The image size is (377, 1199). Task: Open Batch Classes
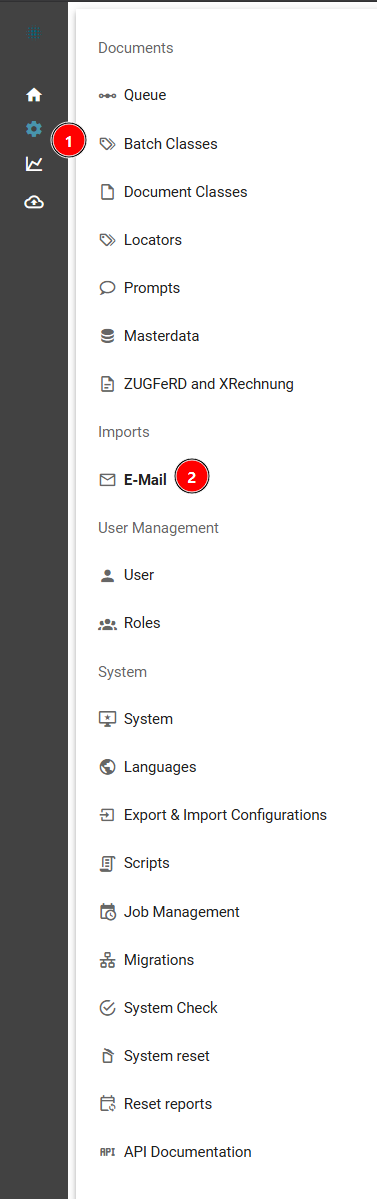pos(171,144)
